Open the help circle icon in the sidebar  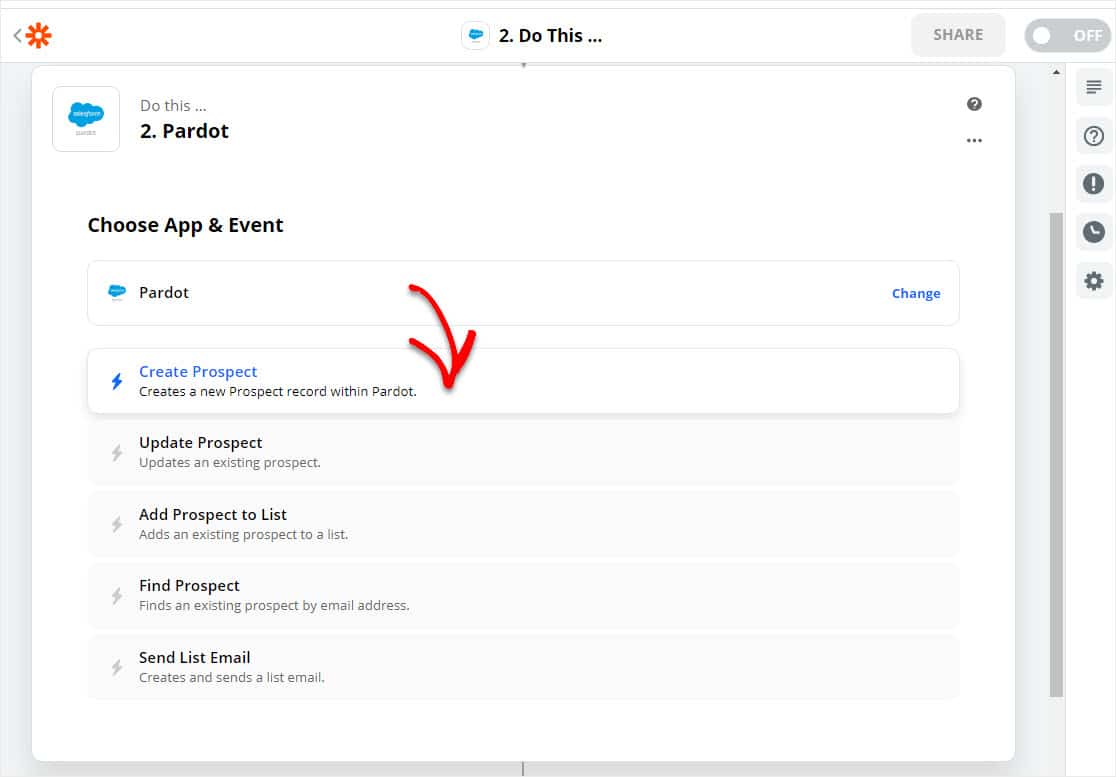click(x=1093, y=136)
